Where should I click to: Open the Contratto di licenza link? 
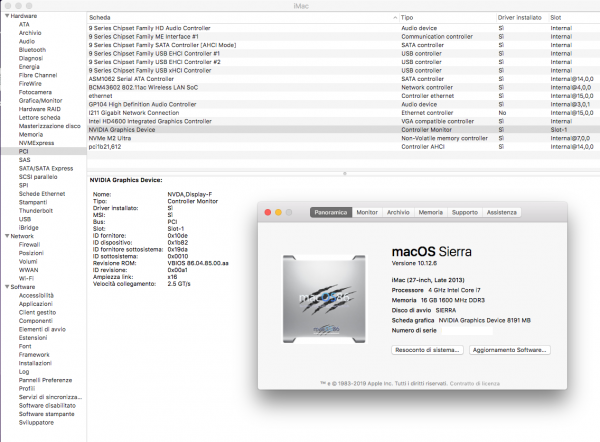point(474,383)
